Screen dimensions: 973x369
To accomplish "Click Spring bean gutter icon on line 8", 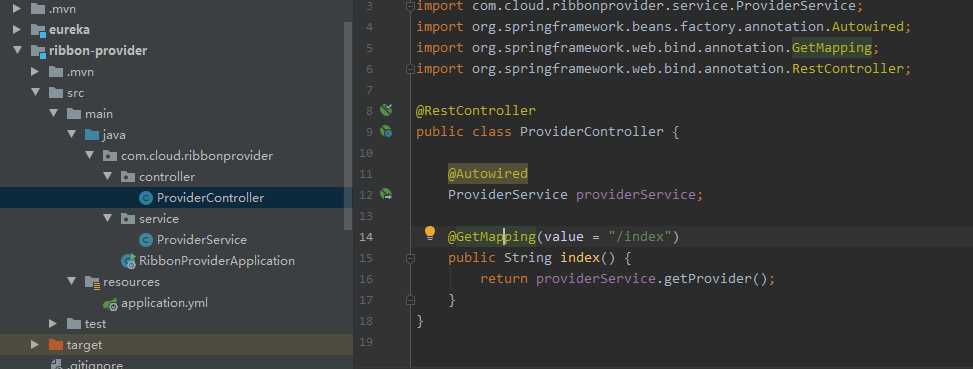I will click(x=386, y=110).
